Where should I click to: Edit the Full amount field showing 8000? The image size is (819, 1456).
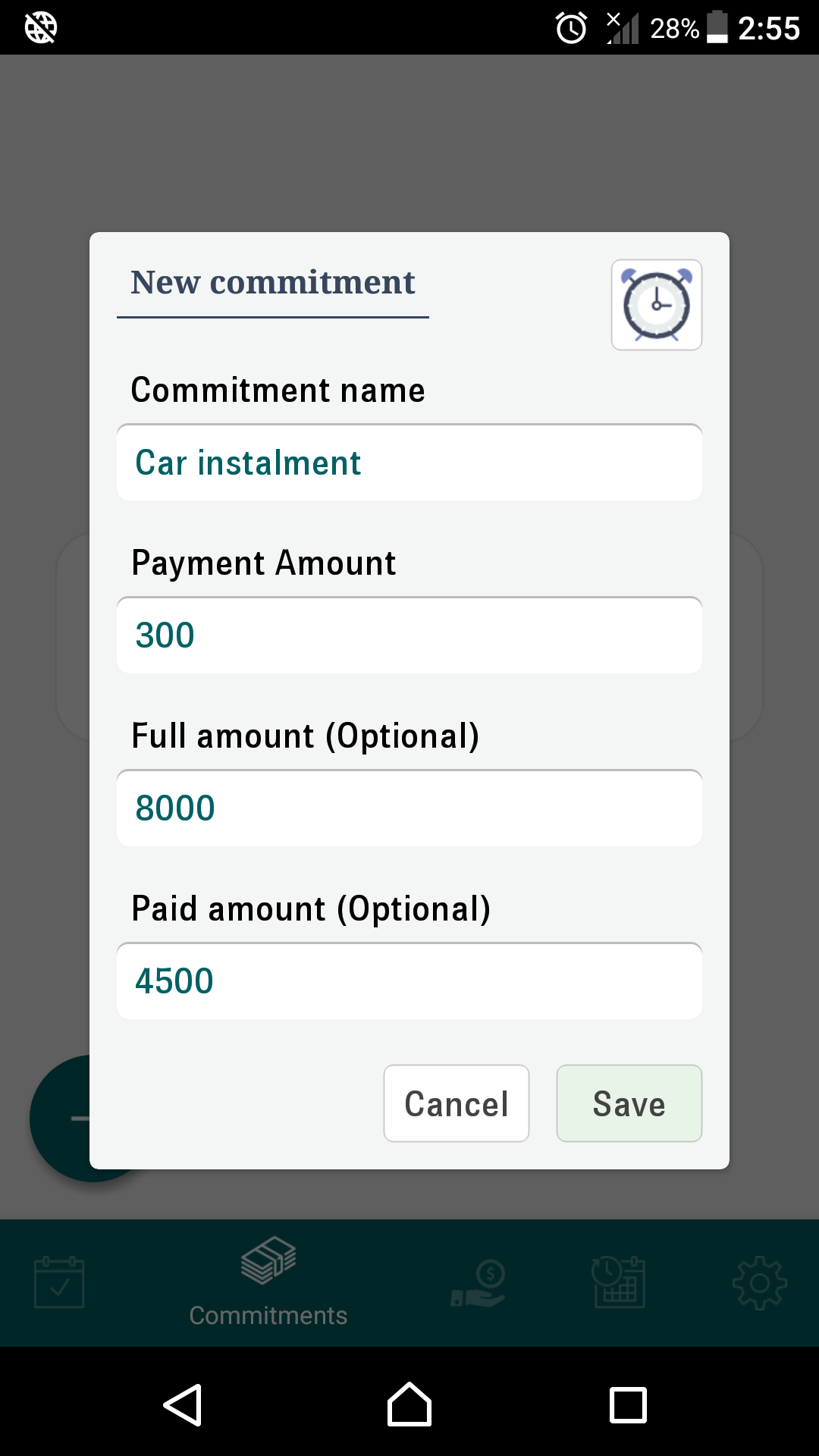(409, 808)
